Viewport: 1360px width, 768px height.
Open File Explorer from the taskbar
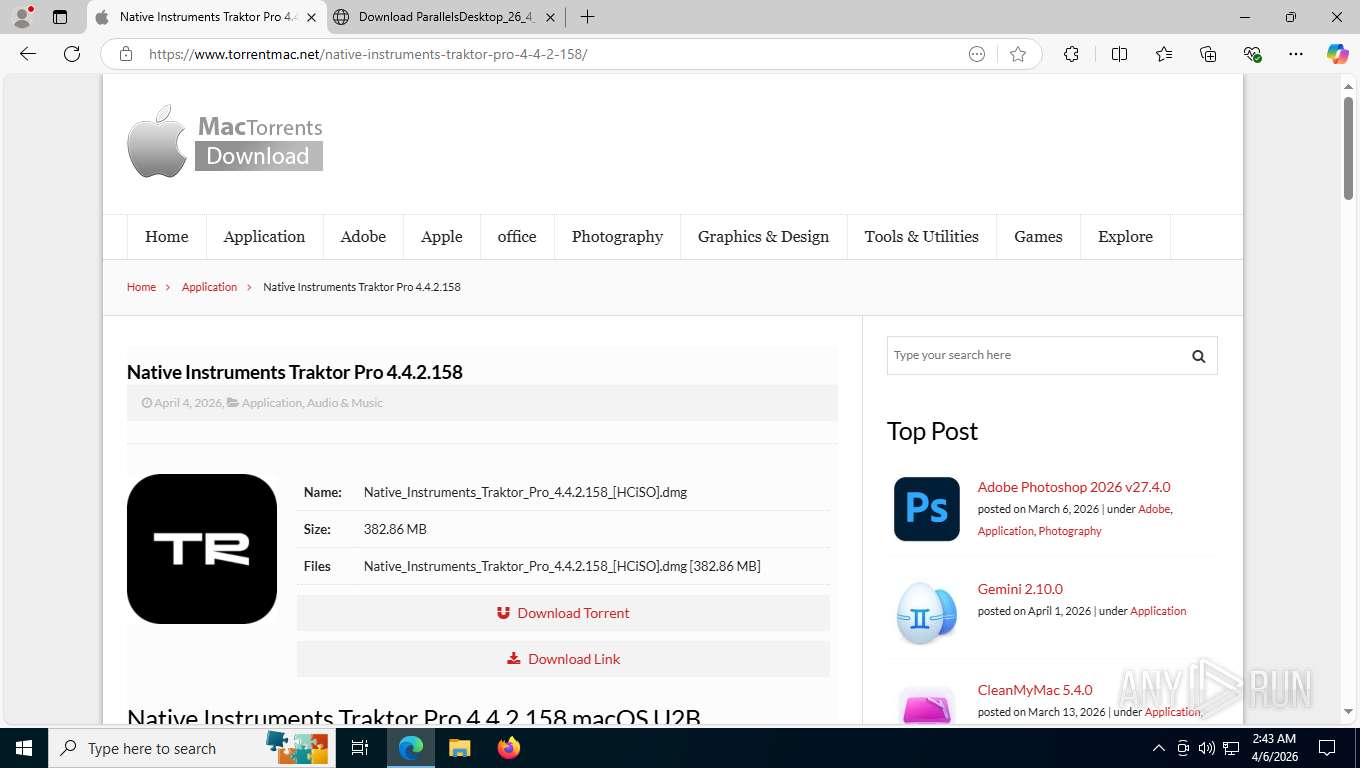[x=459, y=748]
